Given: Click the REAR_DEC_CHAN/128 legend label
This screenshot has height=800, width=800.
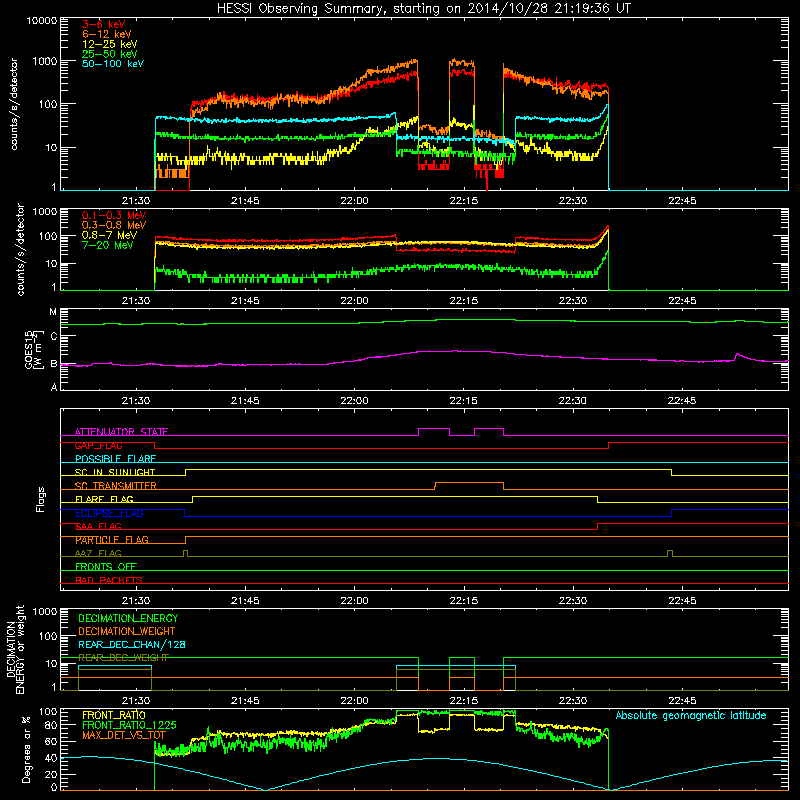Looking at the screenshot, I should (132, 644).
